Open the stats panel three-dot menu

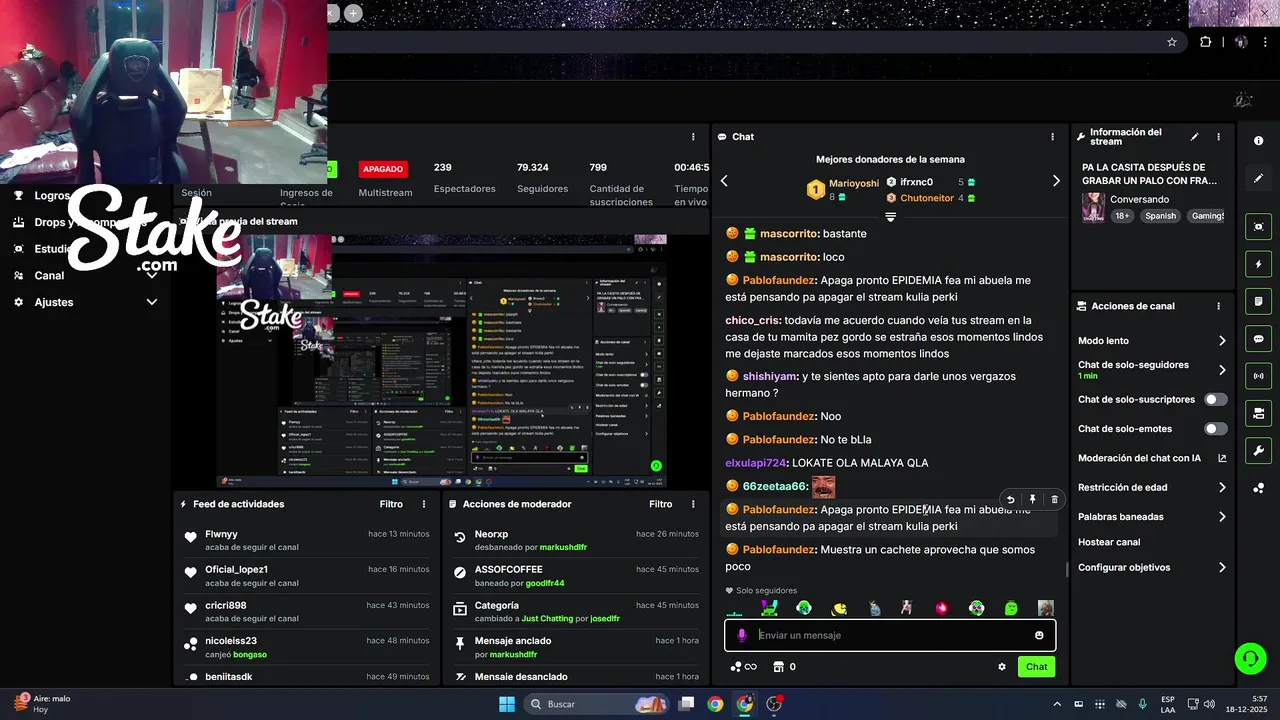[x=693, y=137]
